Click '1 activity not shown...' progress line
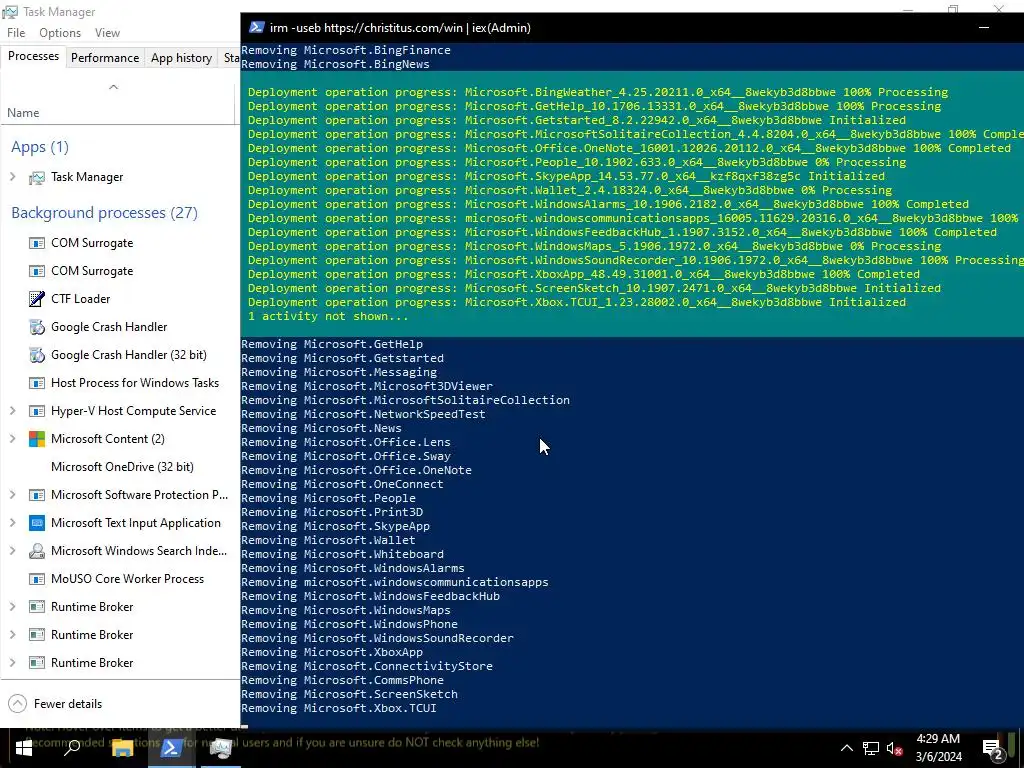The image size is (1024, 768). 328,316
